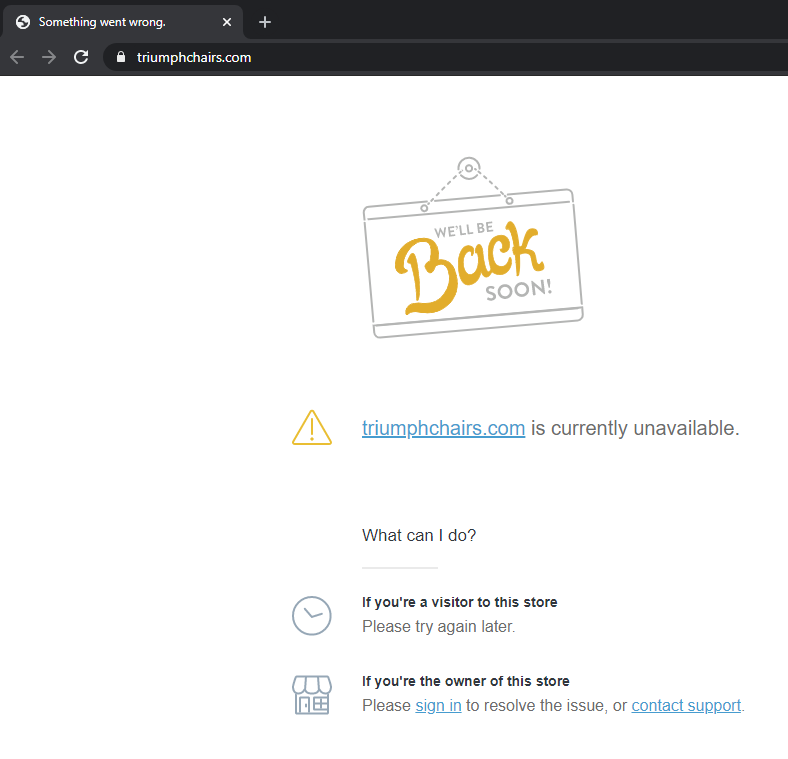Click the browser forward arrow
Viewport: 788px width, 759px height.
[49, 57]
